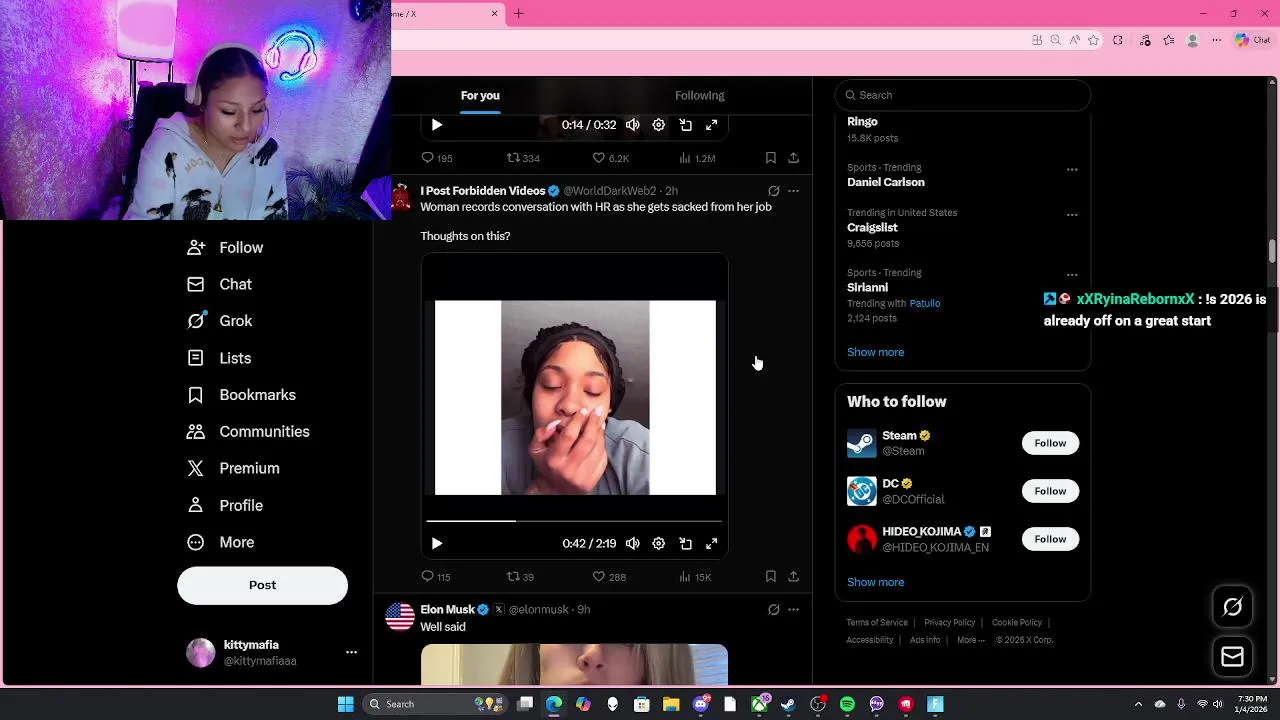Viewport: 1280px width, 720px height.
Task: Expand the footer More link
Action: (970, 640)
